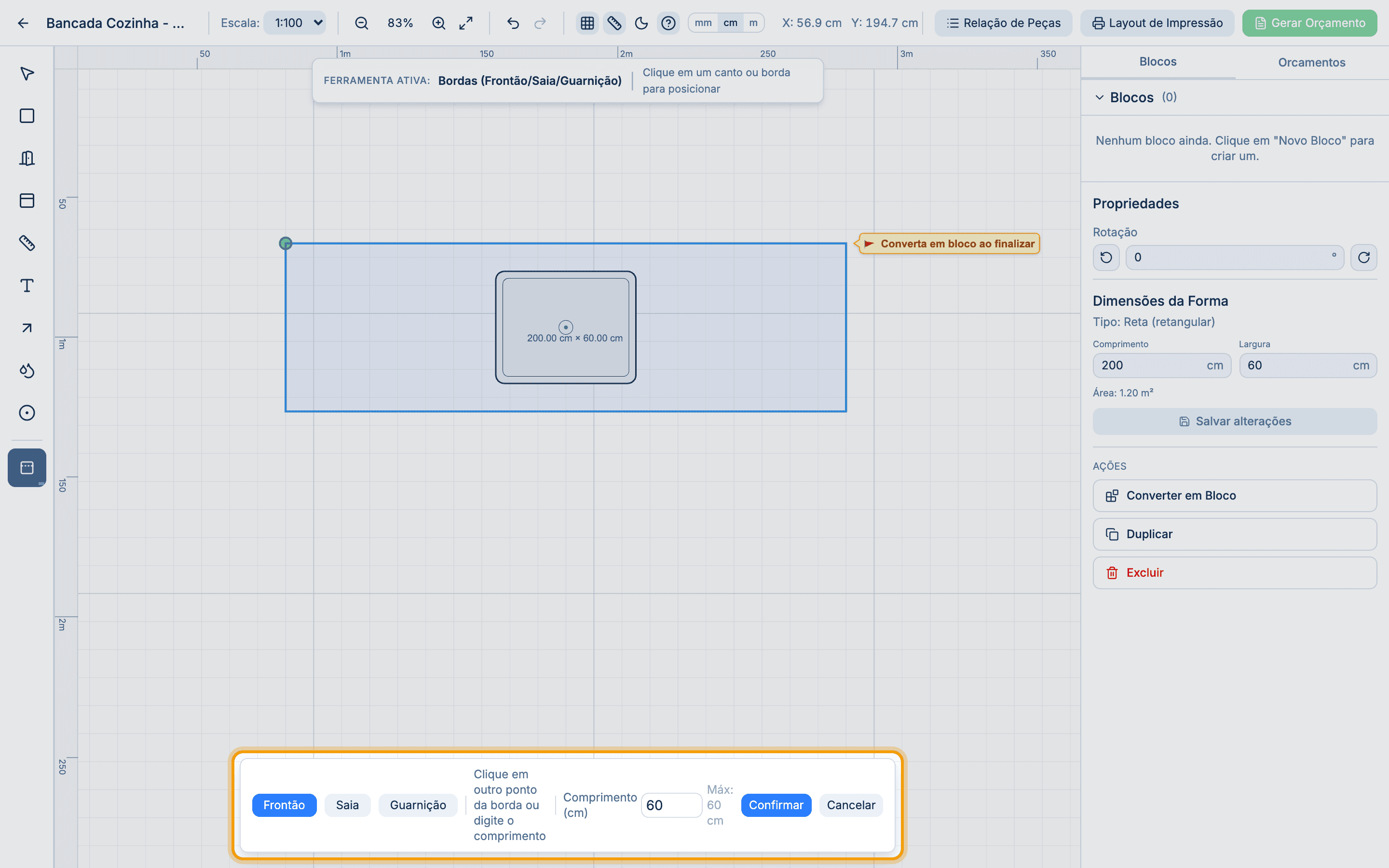This screenshot has height=868, width=1389.
Task: Toggle the ruler display icon
Action: click(614, 23)
